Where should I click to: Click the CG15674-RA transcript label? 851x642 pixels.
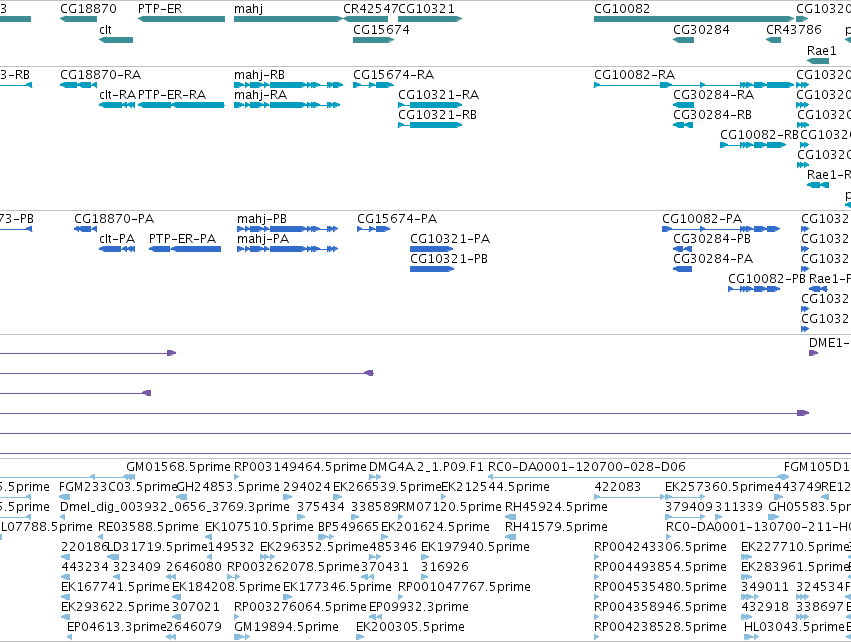click(x=393, y=74)
